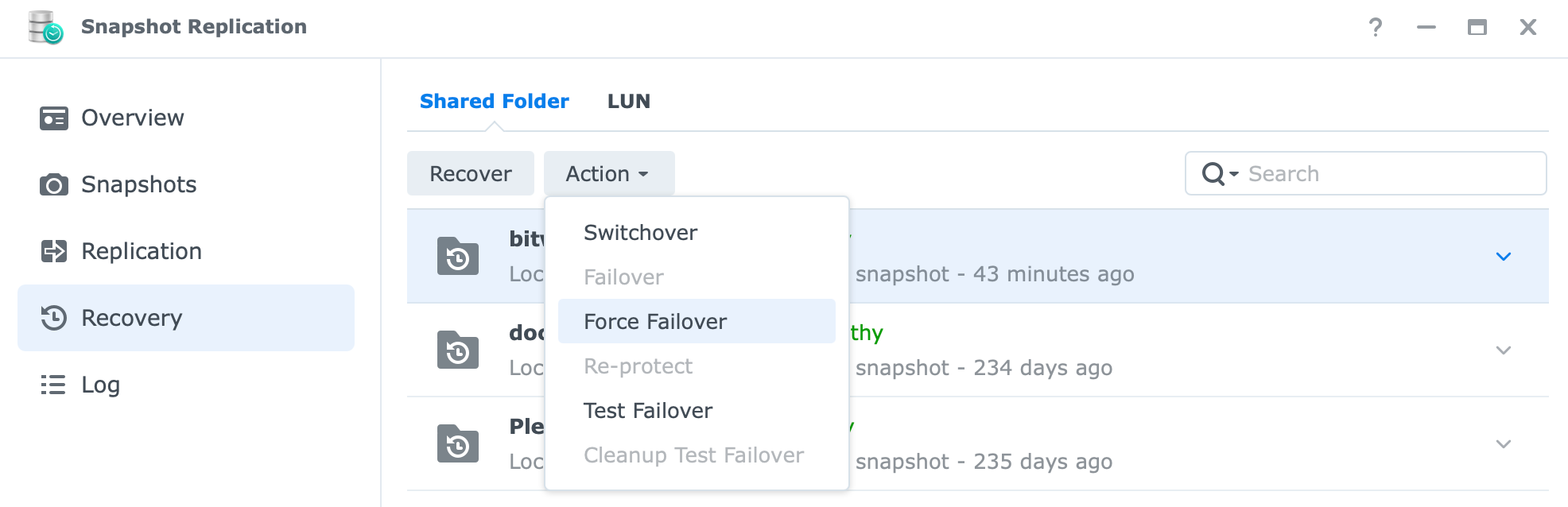Click the Snapshots camera icon

pos(54,185)
